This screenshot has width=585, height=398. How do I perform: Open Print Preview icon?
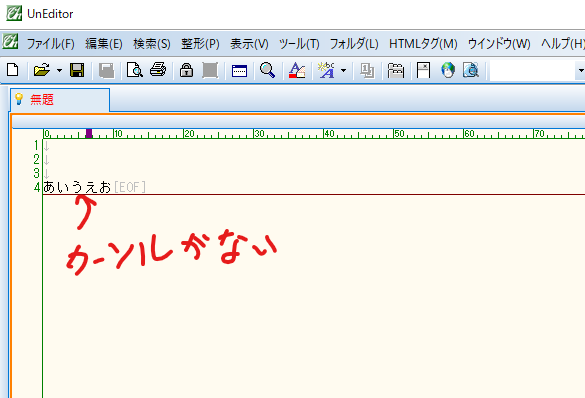click(x=135, y=70)
